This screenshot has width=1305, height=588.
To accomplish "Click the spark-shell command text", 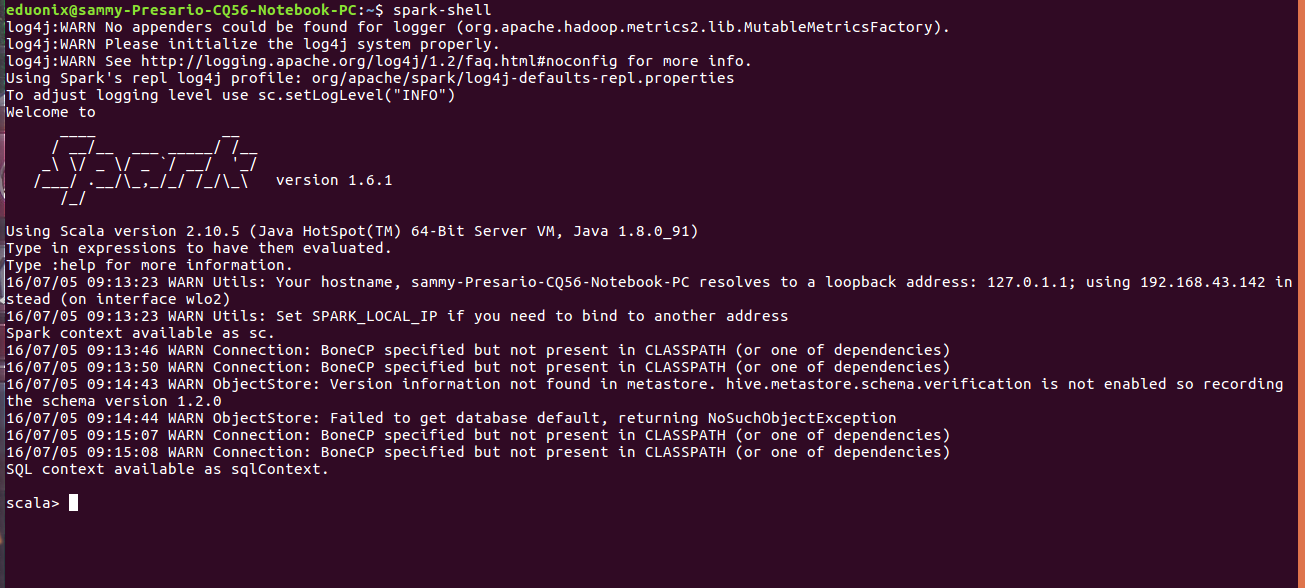I will [x=442, y=10].
